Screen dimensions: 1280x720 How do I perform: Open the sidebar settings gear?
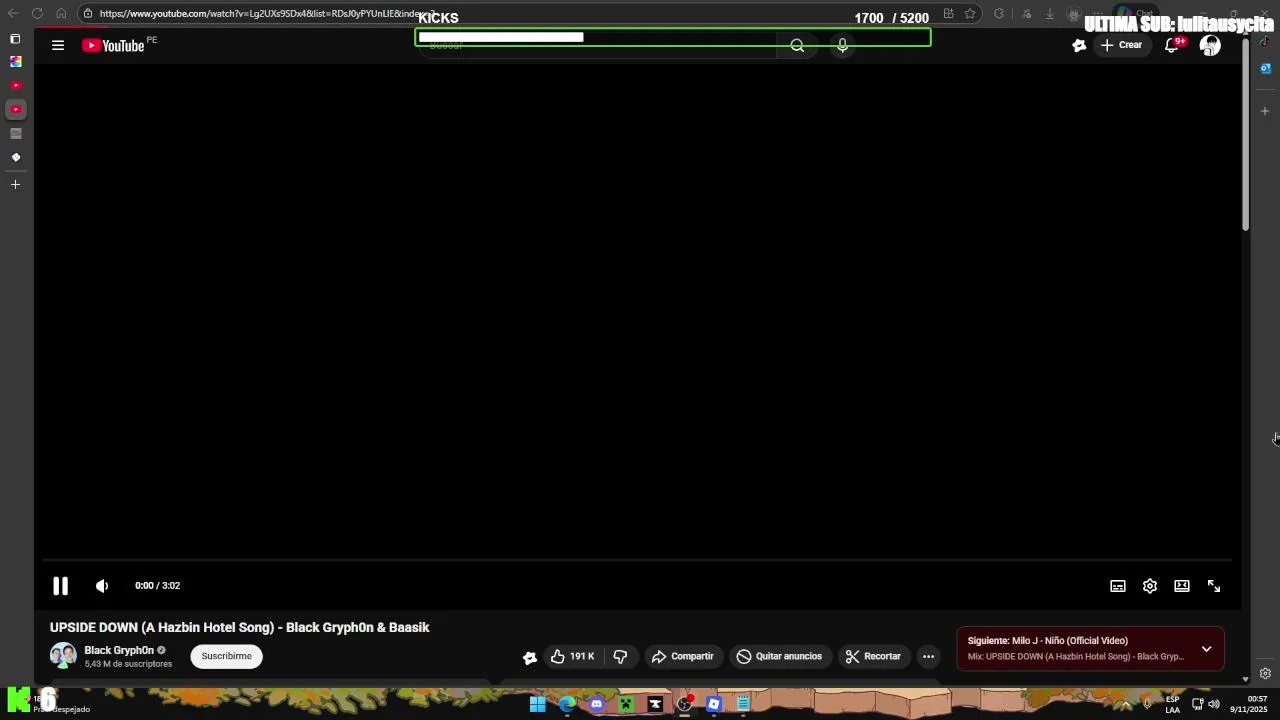click(x=1265, y=674)
